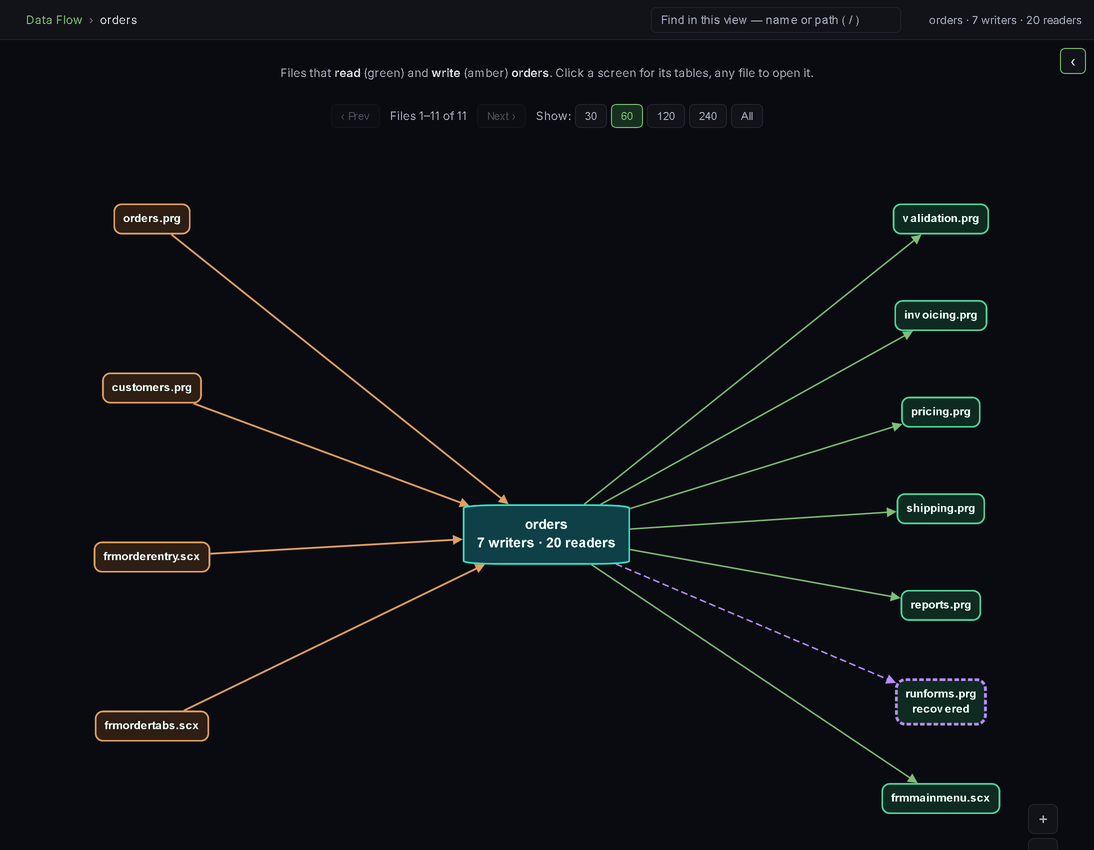Screen dimensions: 1094x850
Task: Open the Data Flow breadcrumb link
Action: [54, 20]
